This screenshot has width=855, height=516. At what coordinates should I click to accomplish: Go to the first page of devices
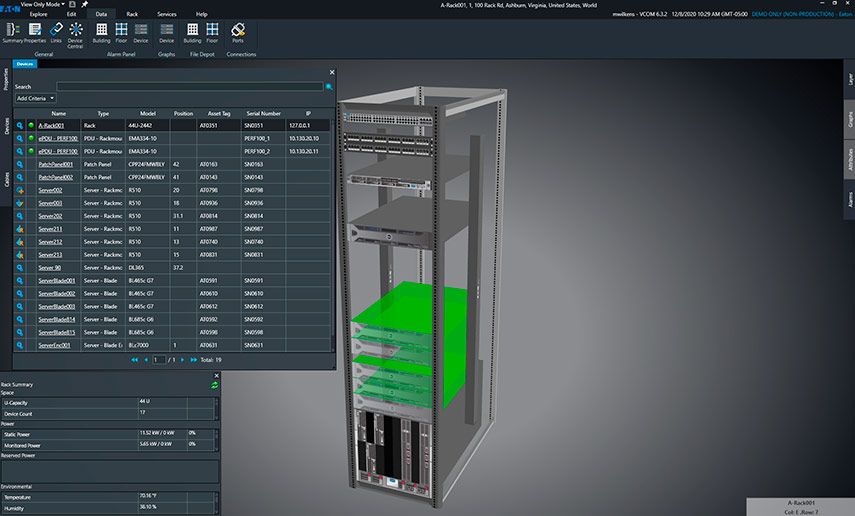pyautogui.click(x=134, y=360)
